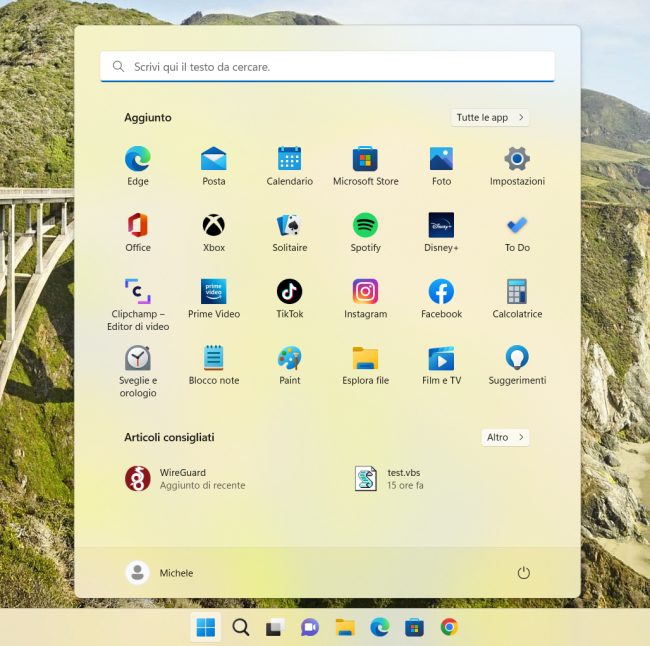The image size is (650, 646).
Task: Open Sveglie e orologio app
Action: coord(138,371)
